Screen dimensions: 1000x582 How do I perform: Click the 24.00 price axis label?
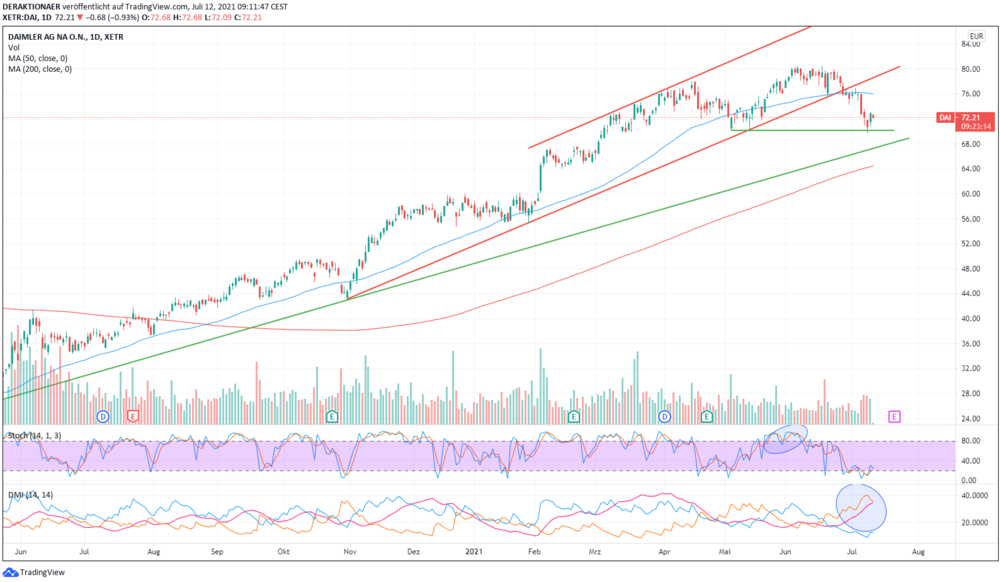click(970, 419)
